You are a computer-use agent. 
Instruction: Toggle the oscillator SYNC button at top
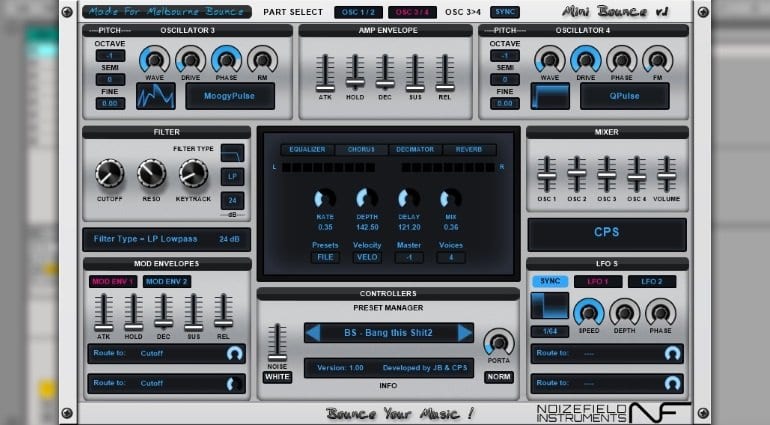coord(505,12)
